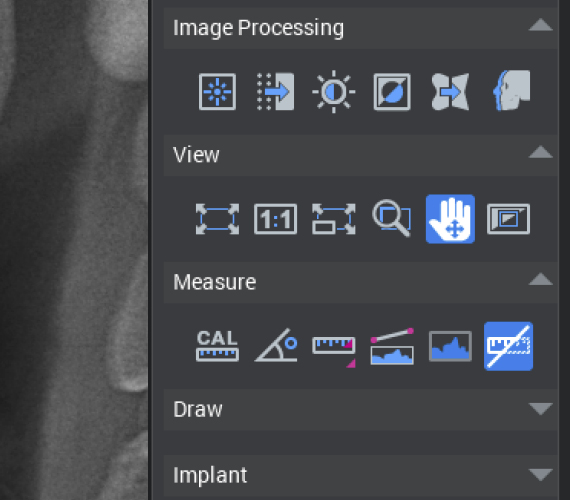
Task: Click the CAL calibration ruler icon
Action: (x=217, y=345)
